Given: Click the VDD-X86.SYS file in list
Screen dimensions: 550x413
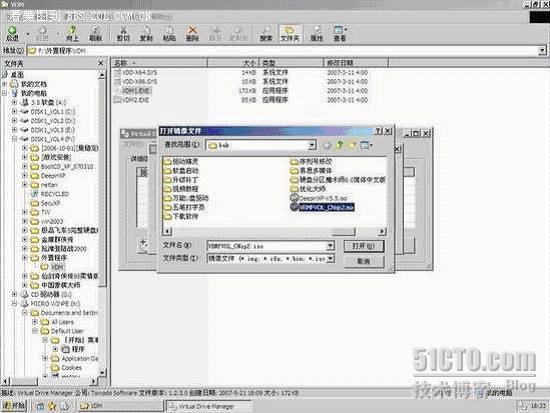Looking at the screenshot, I should tap(136, 81).
